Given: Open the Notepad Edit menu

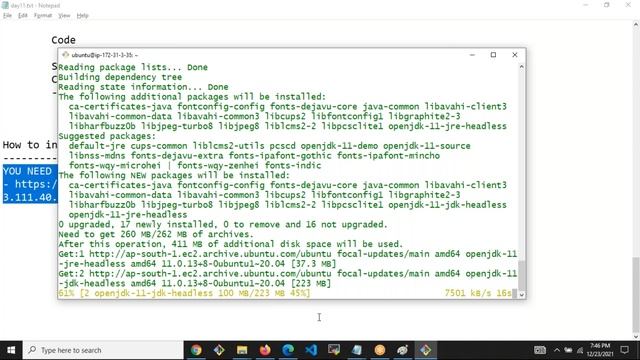Looking at the screenshot, I should [22, 16].
